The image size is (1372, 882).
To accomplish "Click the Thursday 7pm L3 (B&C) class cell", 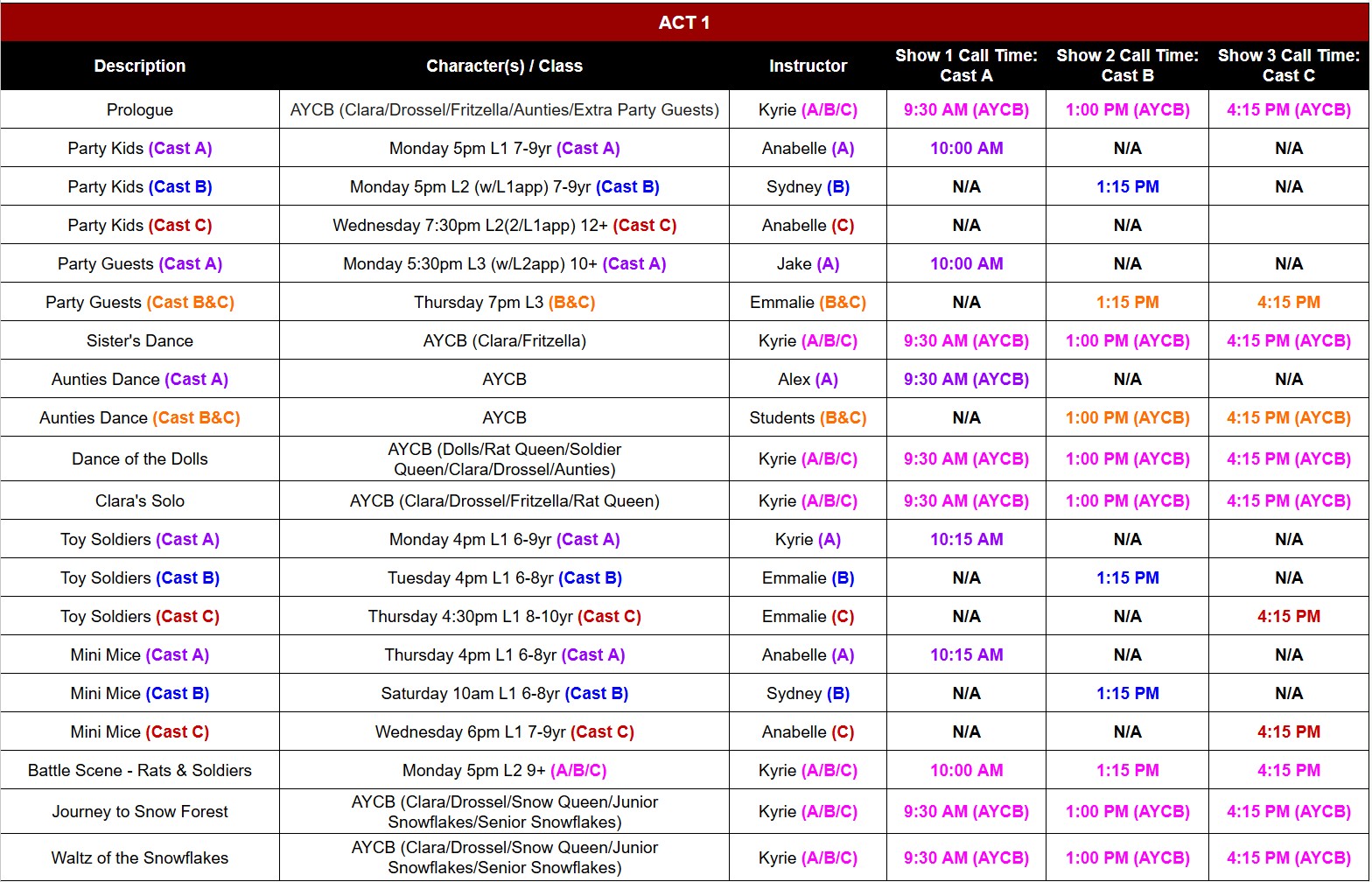I will 504,302.
